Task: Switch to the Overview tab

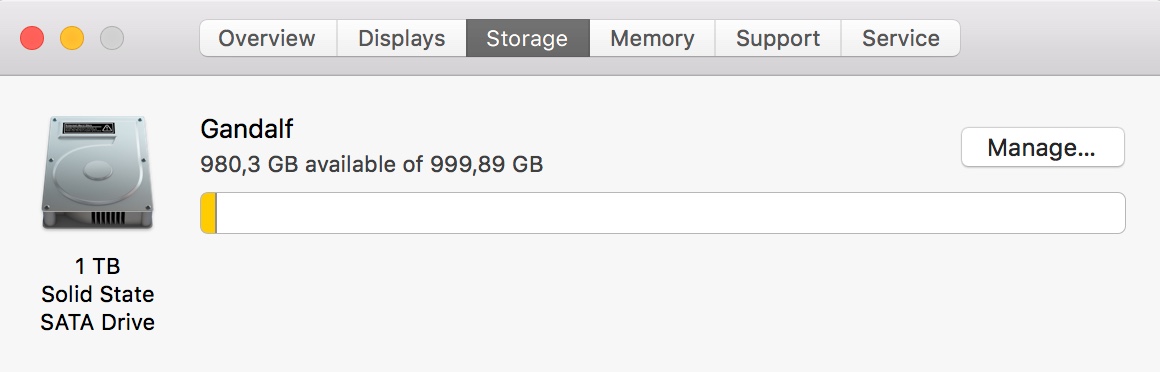Action: coord(267,38)
